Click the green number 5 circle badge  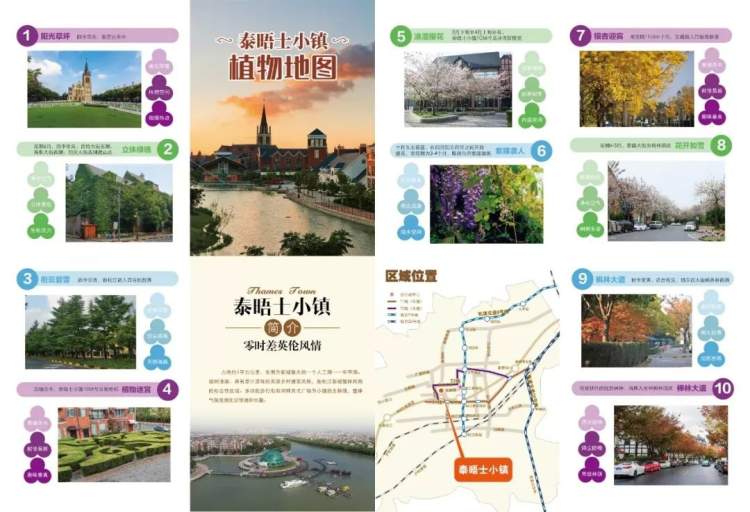click(401, 36)
